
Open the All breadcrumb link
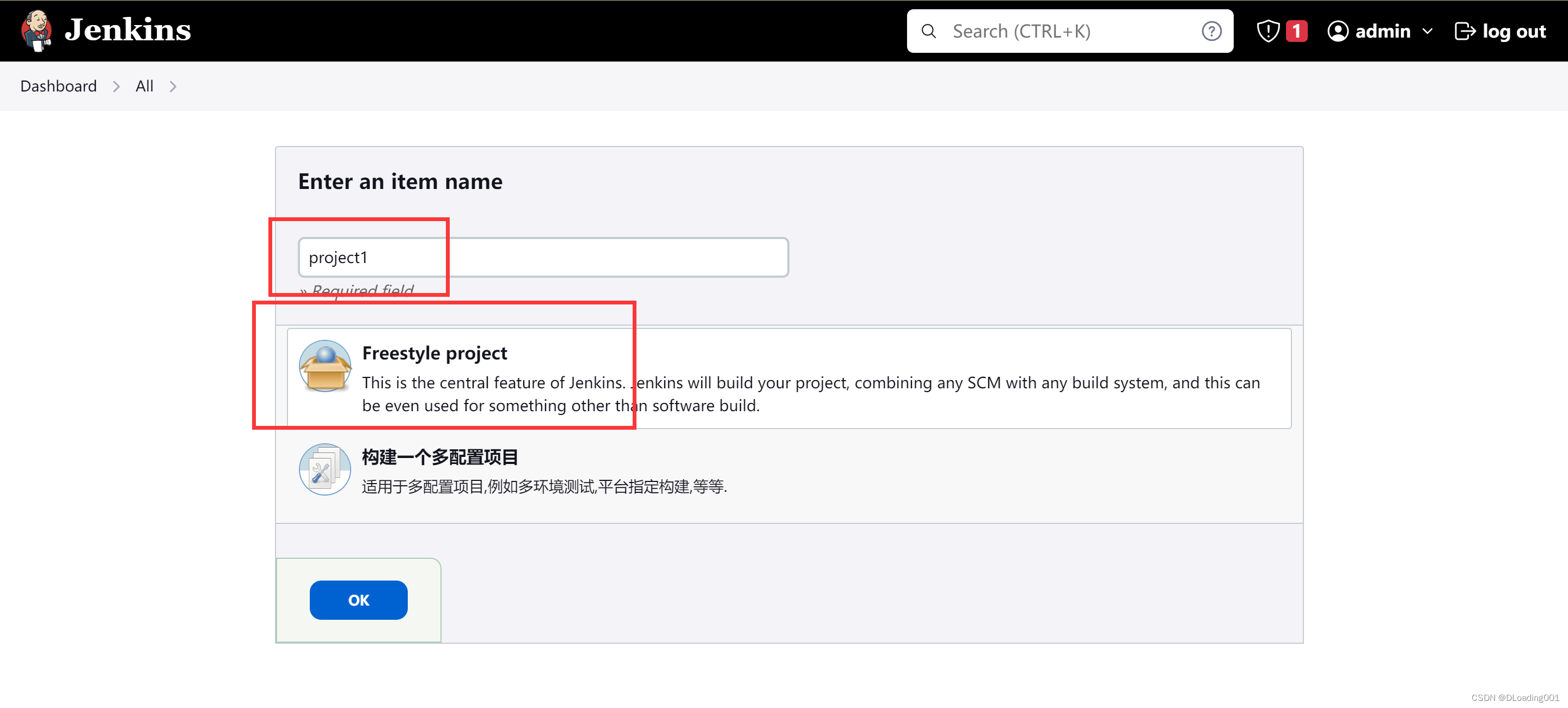[x=144, y=86]
